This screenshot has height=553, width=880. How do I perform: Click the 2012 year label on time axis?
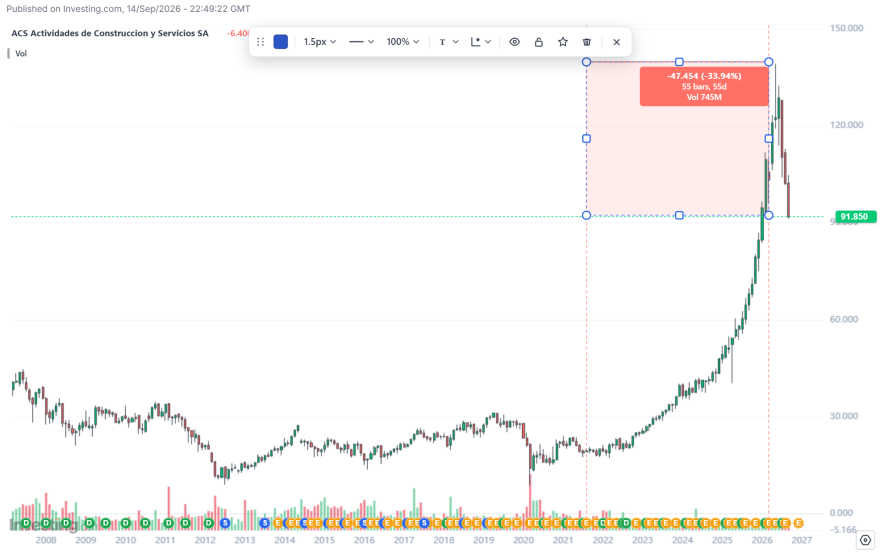pos(205,540)
